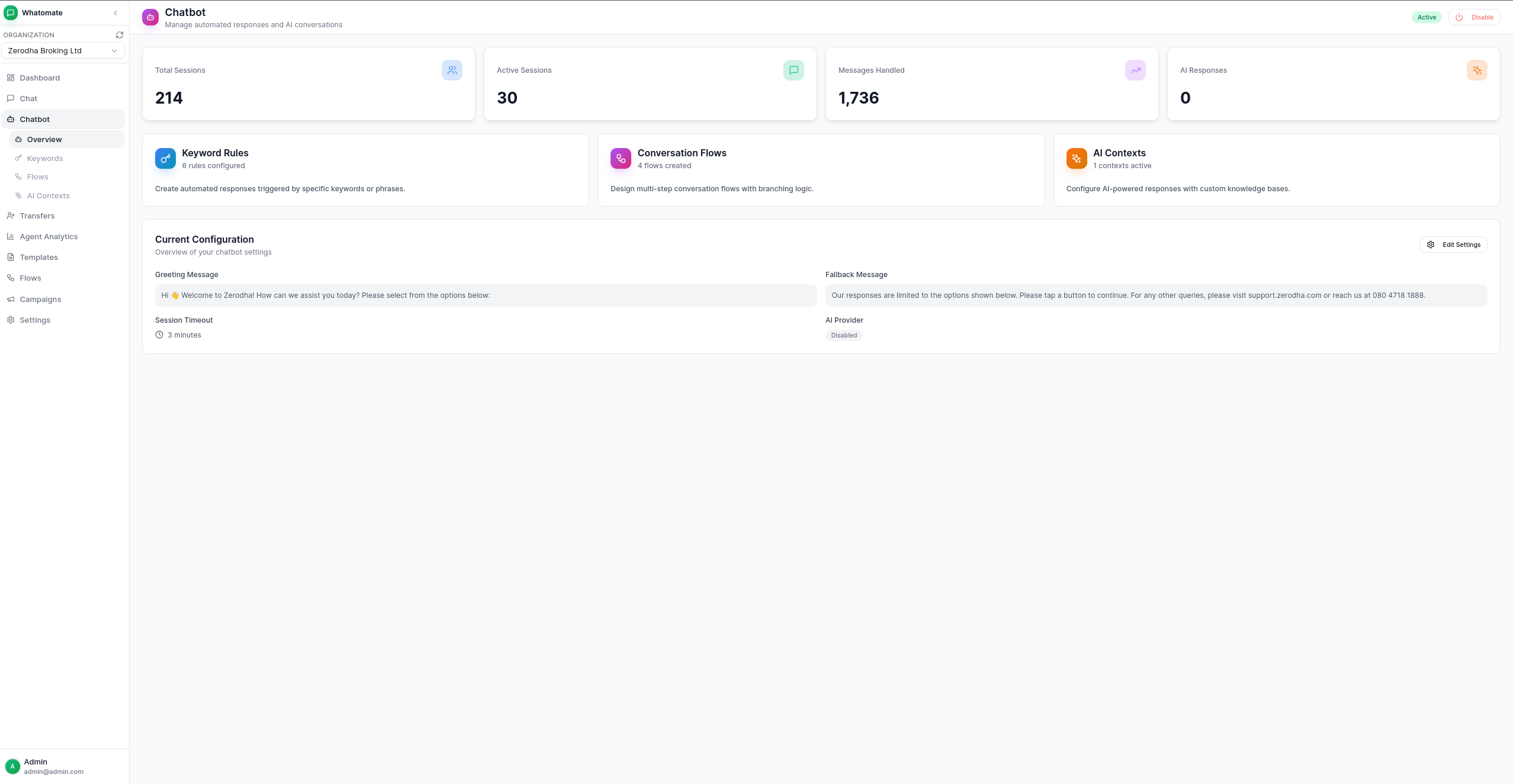Image resolution: width=1513 pixels, height=784 pixels.
Task: Open the Chat section via its speech bubble icon
Action: tap(11, 98)
